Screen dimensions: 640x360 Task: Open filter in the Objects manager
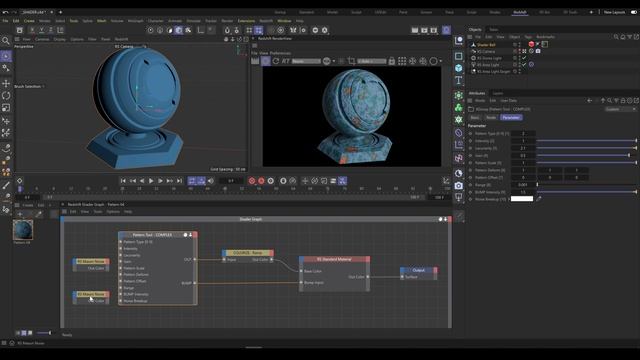629,37
